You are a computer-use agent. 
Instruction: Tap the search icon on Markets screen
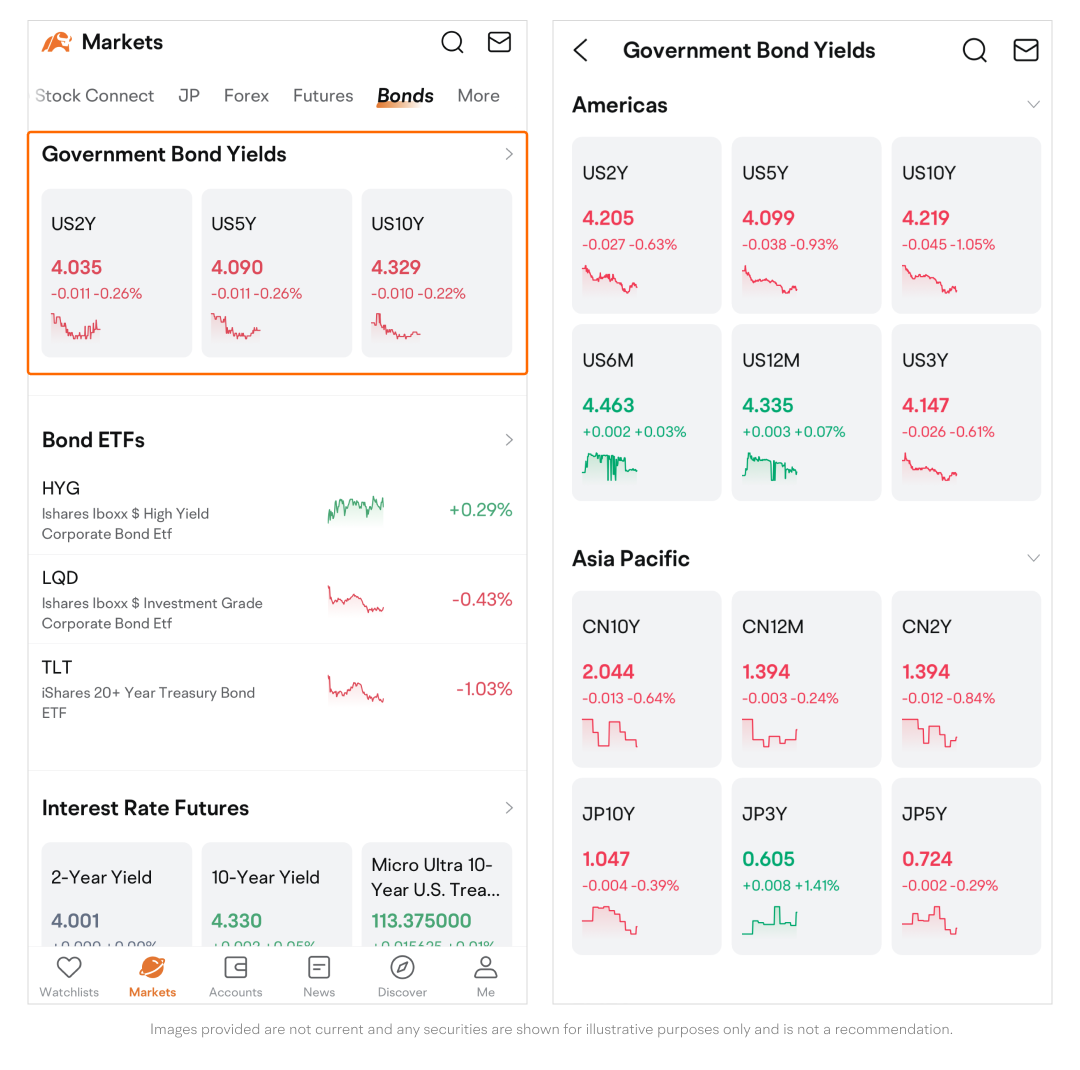[452, 42]
